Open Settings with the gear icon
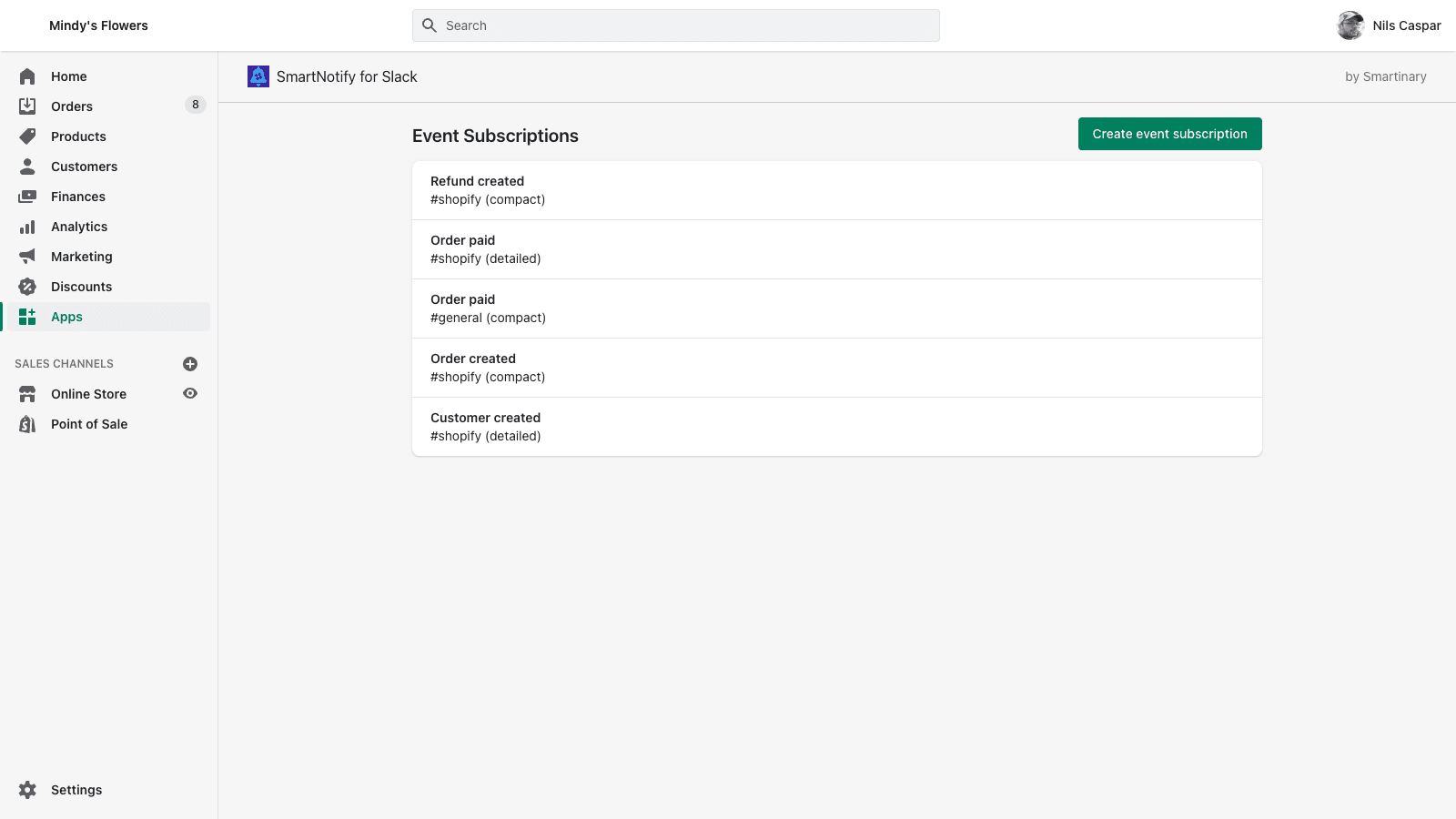 pyautogui.click(x=27, y=789)
